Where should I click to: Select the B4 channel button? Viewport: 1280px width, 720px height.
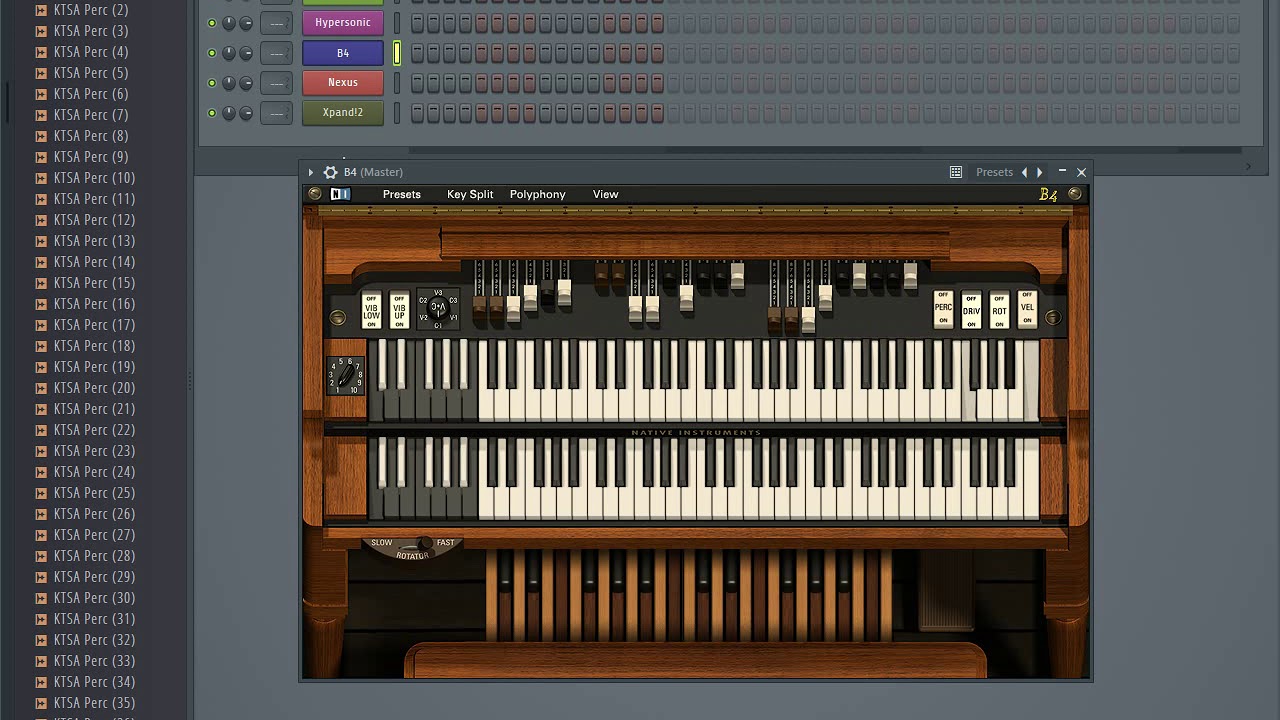click(x=343, y=53)
